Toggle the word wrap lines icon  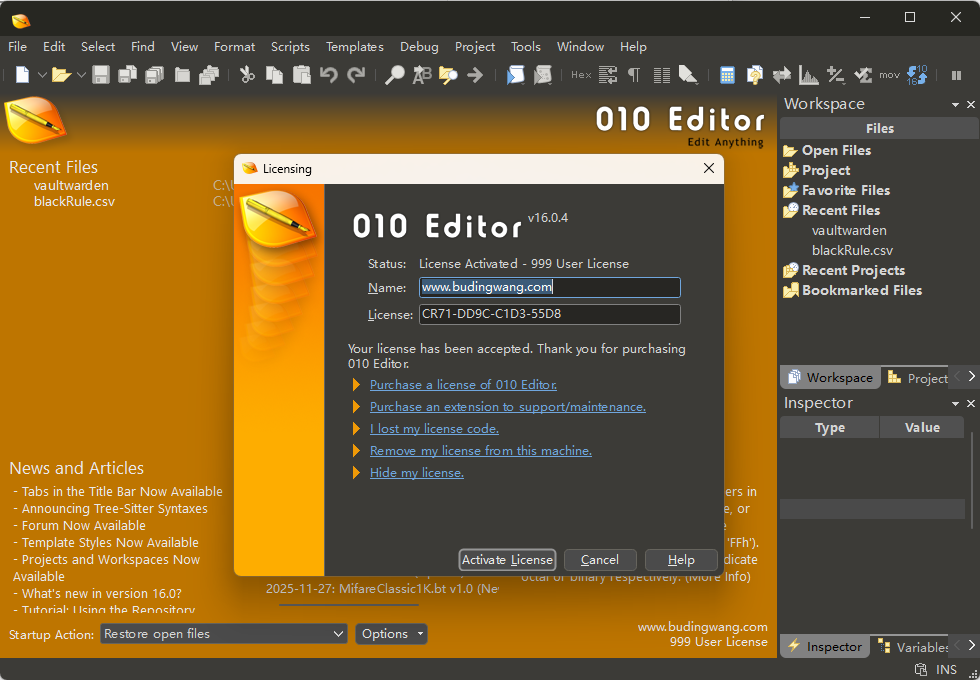click(608, 75)
